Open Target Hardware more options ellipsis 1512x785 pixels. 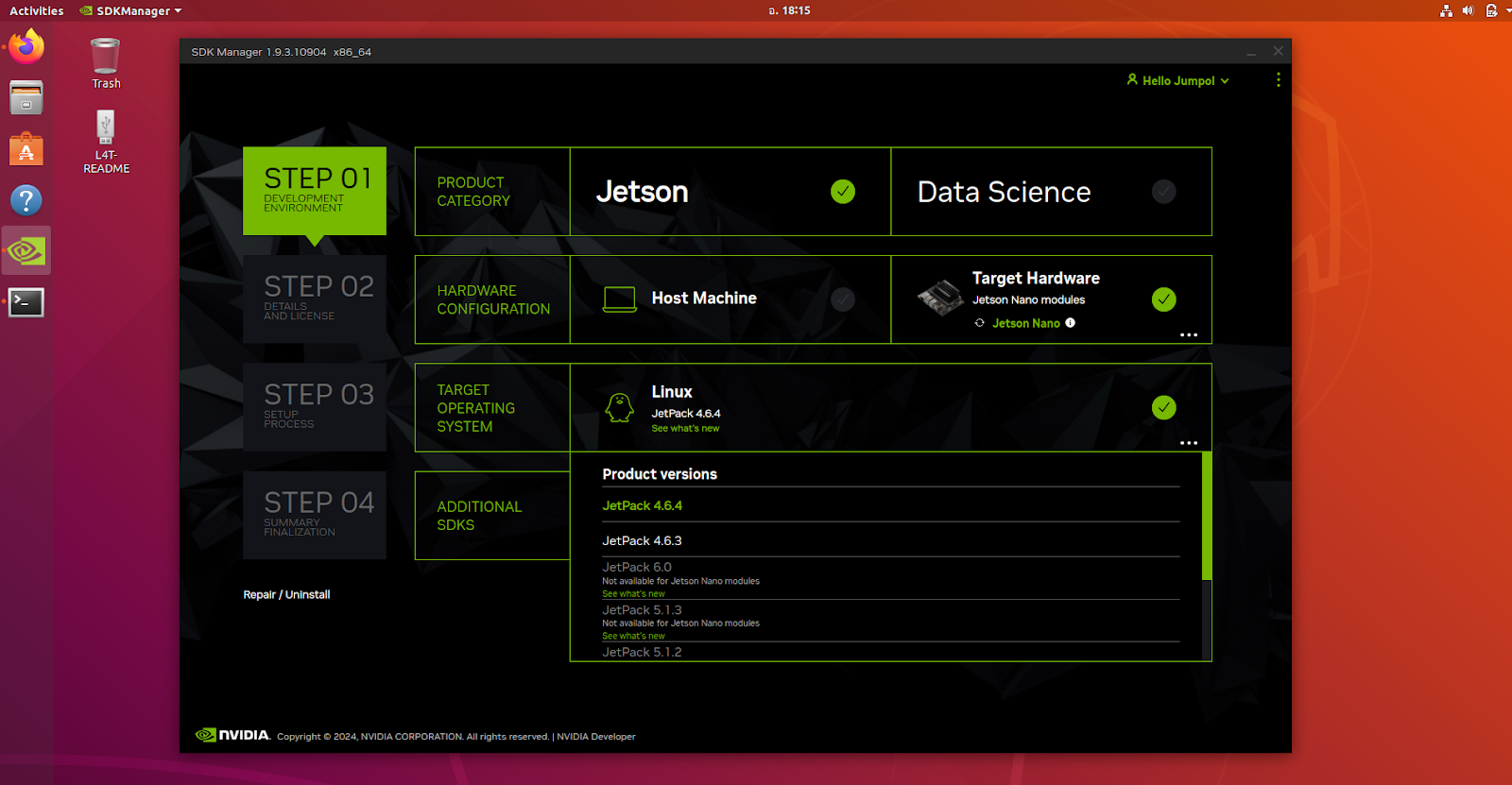[1189, 335]
